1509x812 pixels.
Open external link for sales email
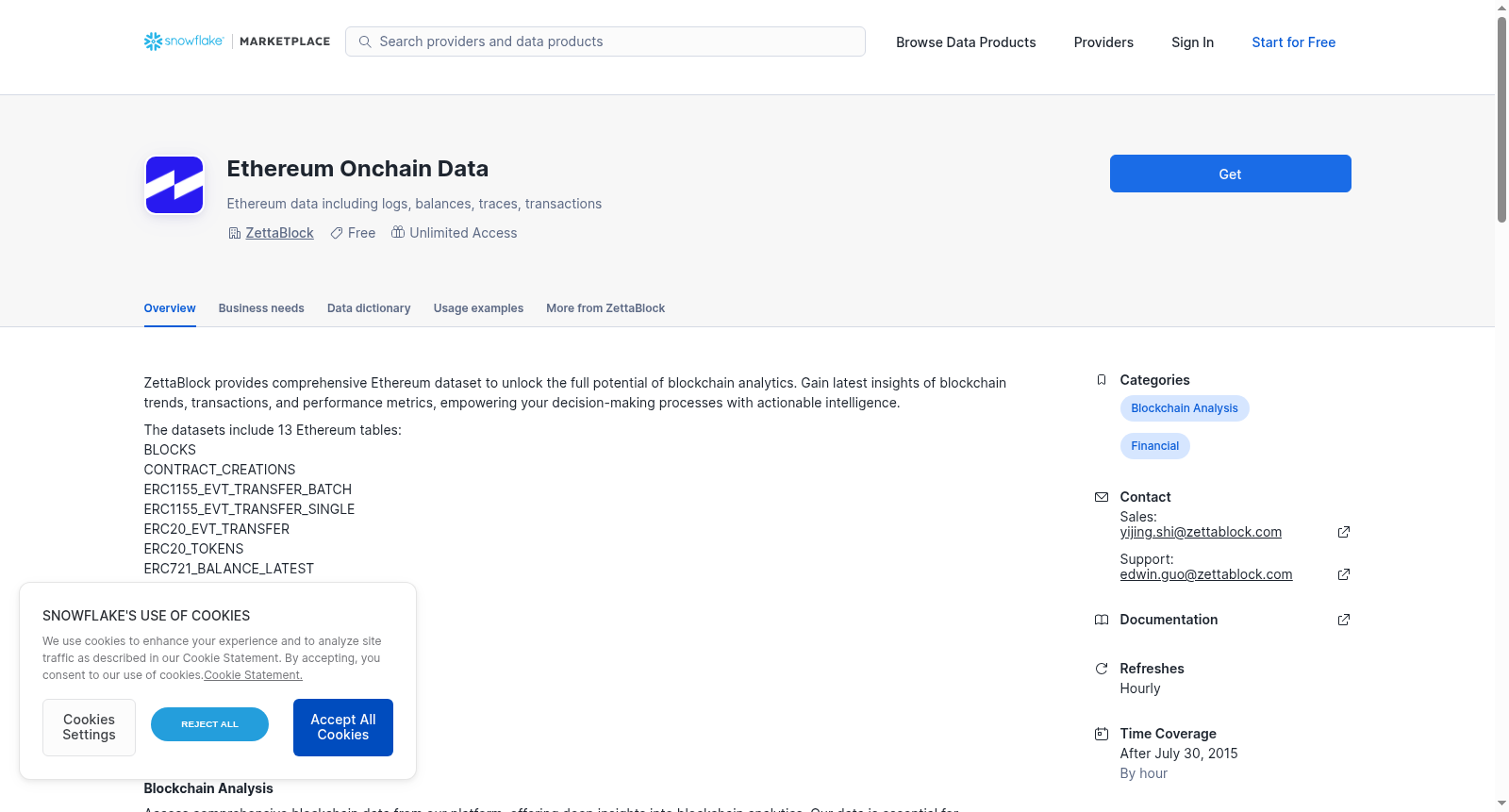1344,532
